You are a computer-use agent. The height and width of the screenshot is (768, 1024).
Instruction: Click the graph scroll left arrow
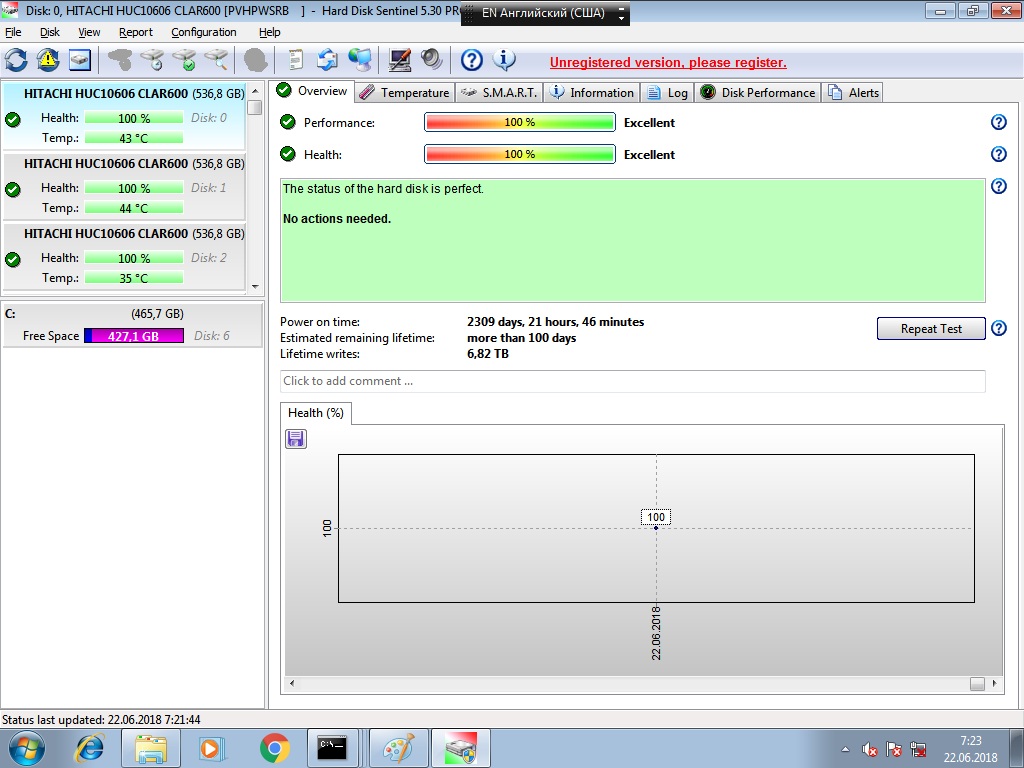click(292, 683)
